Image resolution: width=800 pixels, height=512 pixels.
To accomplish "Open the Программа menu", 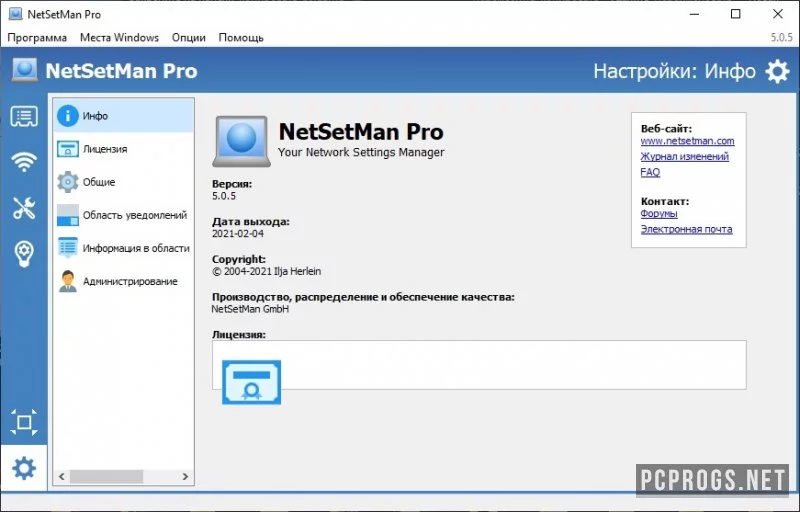I will (x=37, y=38).
